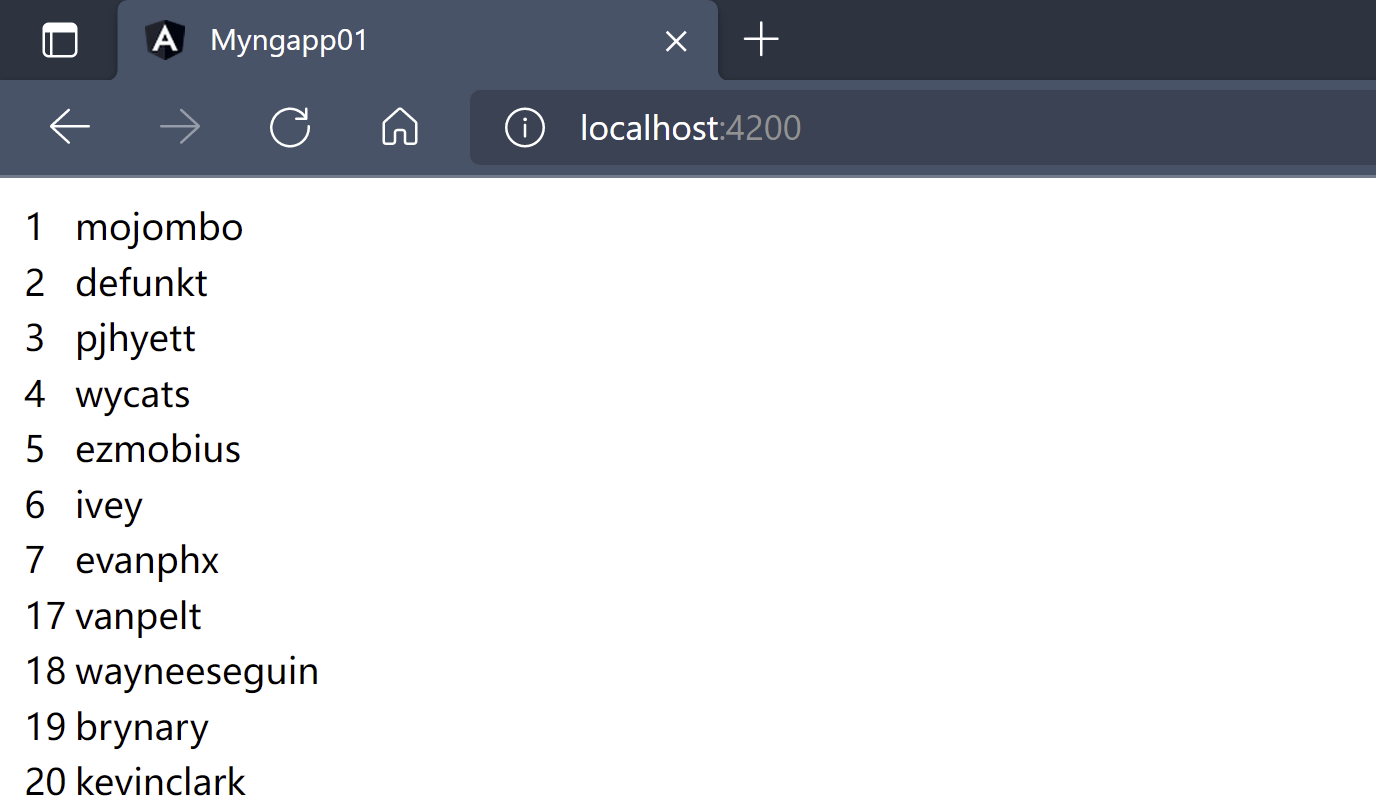This screenshot has height=802, width=1376.
Task: Click the disabled forward arrow button
Action: pyautogui.click(x=180, y=128)
